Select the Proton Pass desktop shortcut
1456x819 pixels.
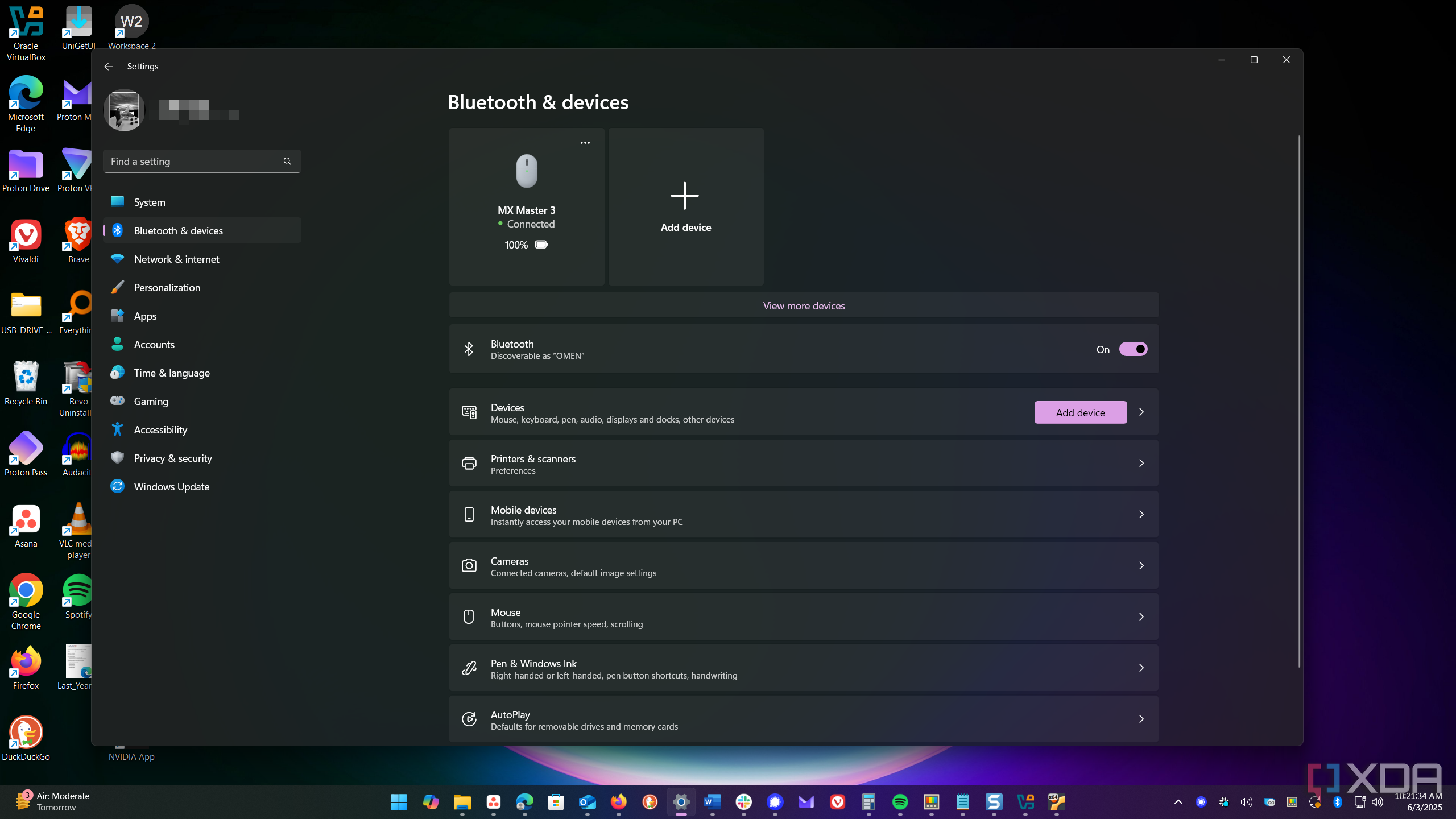(26, 453)
